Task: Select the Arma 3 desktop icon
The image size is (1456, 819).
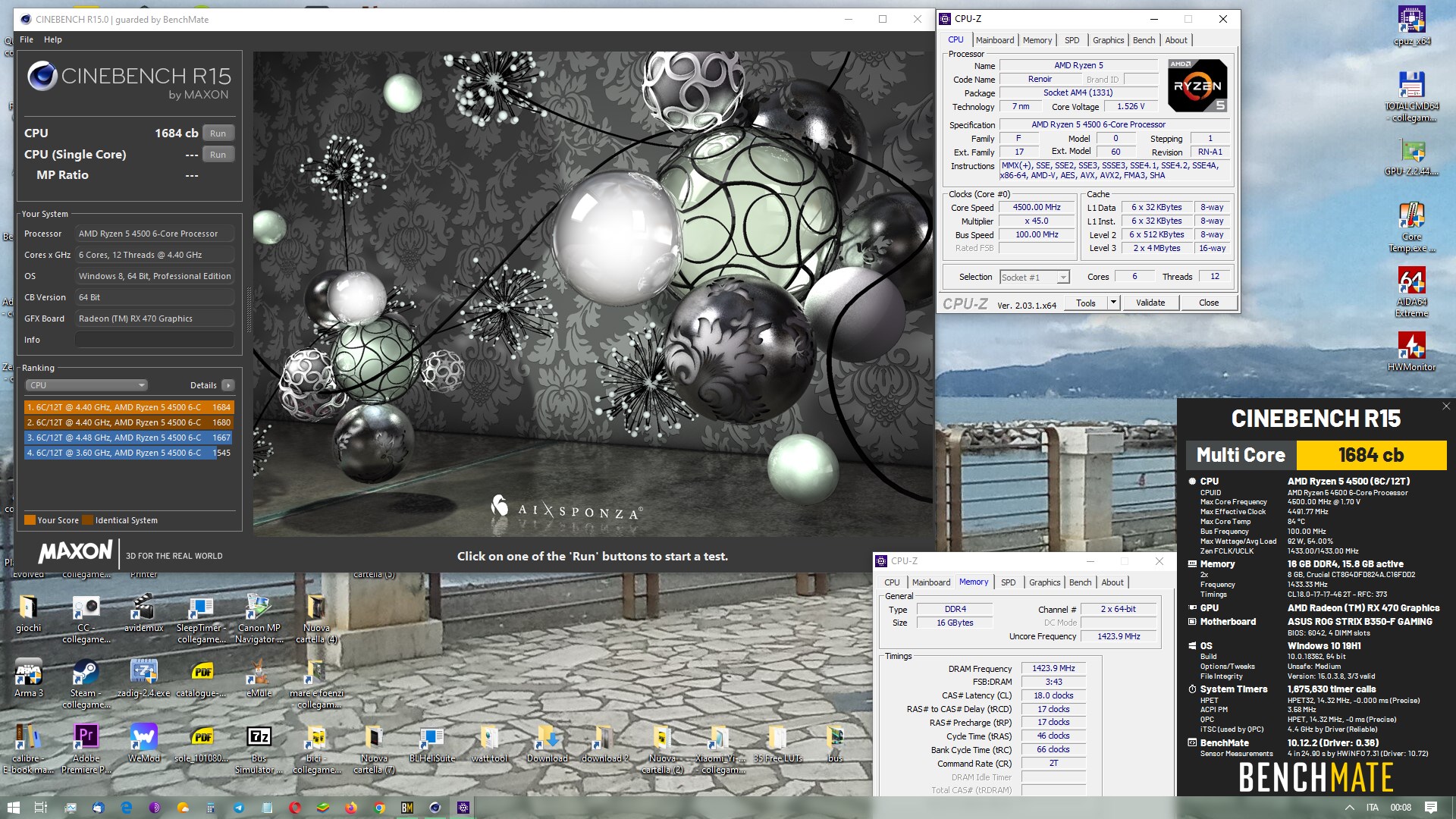Action: click(29, 678)
